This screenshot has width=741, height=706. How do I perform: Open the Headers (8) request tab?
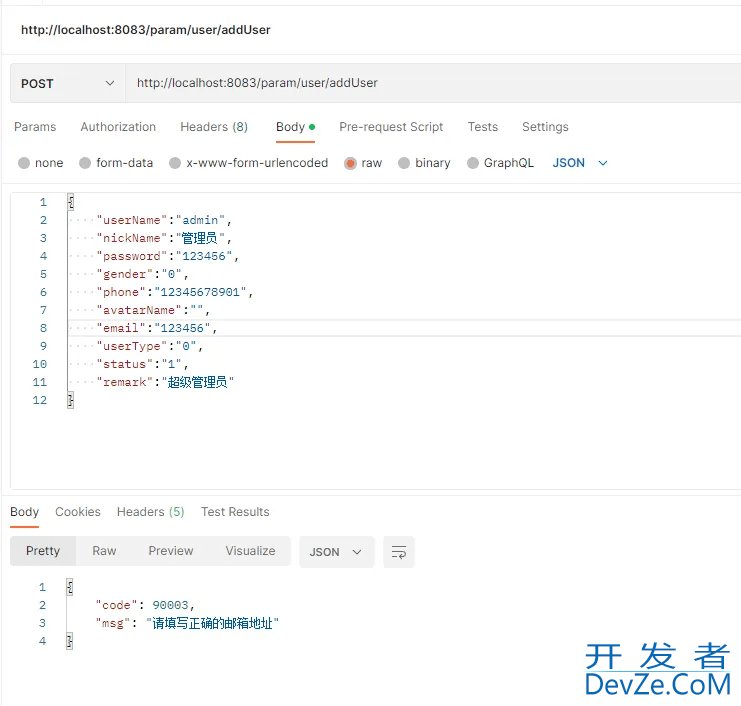coord(214,127)
